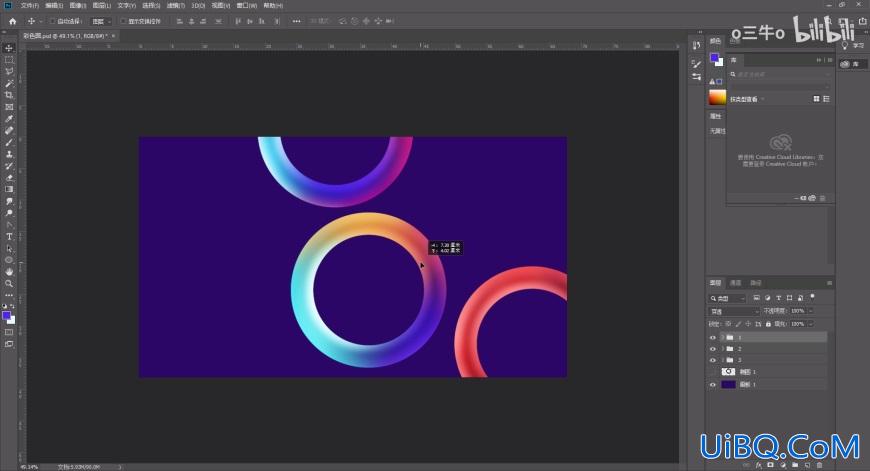870x471 pixels.
Task: Hide group 3 with its eye icon
Action: click(713, 360)
